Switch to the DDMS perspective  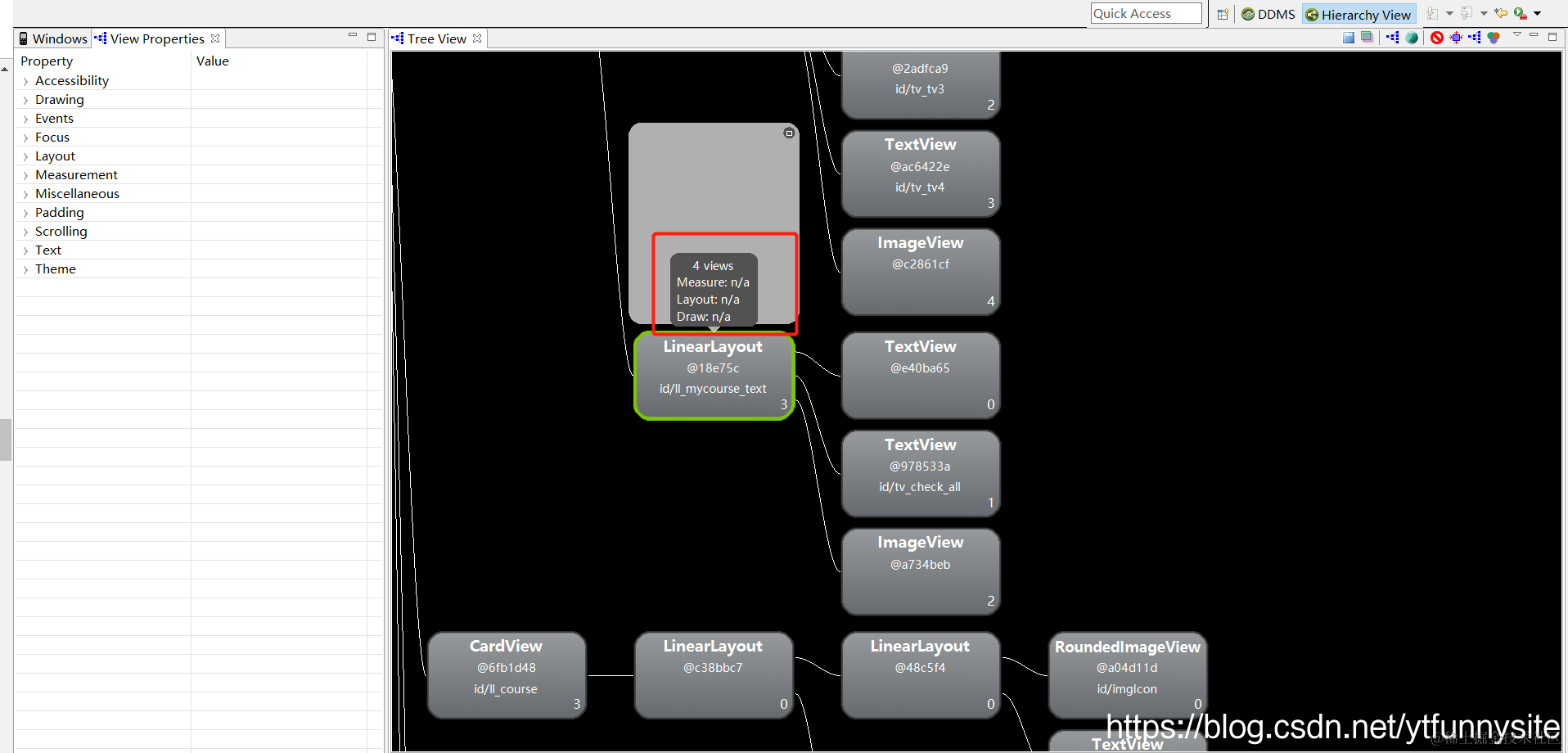pyautogui.click(x=1268, y=14)
